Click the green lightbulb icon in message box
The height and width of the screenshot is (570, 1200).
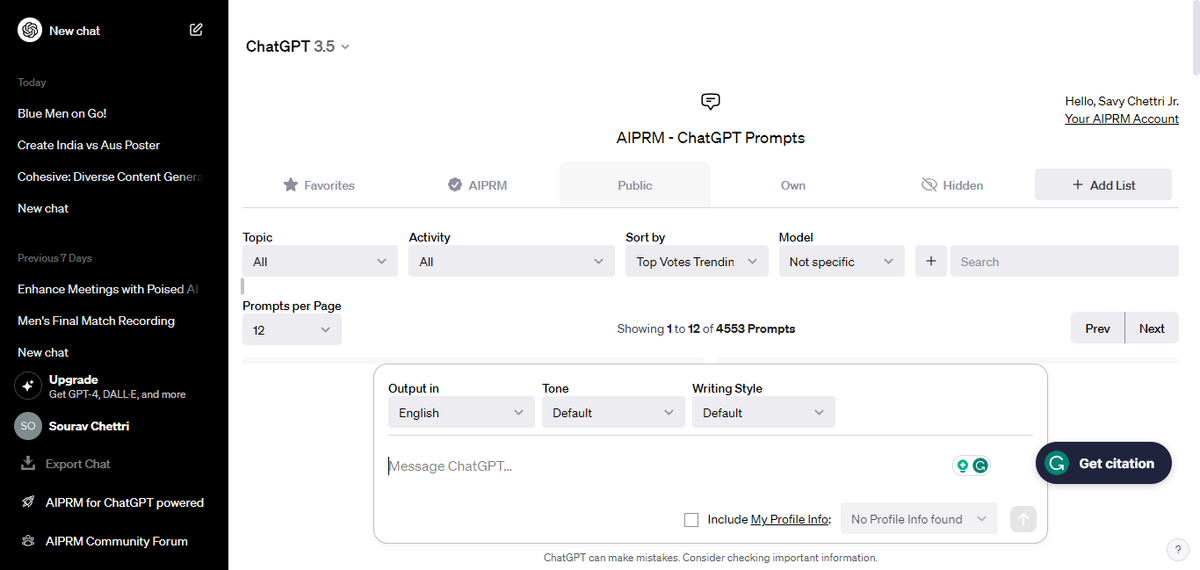pyautogui.click(x=963, y=465)
